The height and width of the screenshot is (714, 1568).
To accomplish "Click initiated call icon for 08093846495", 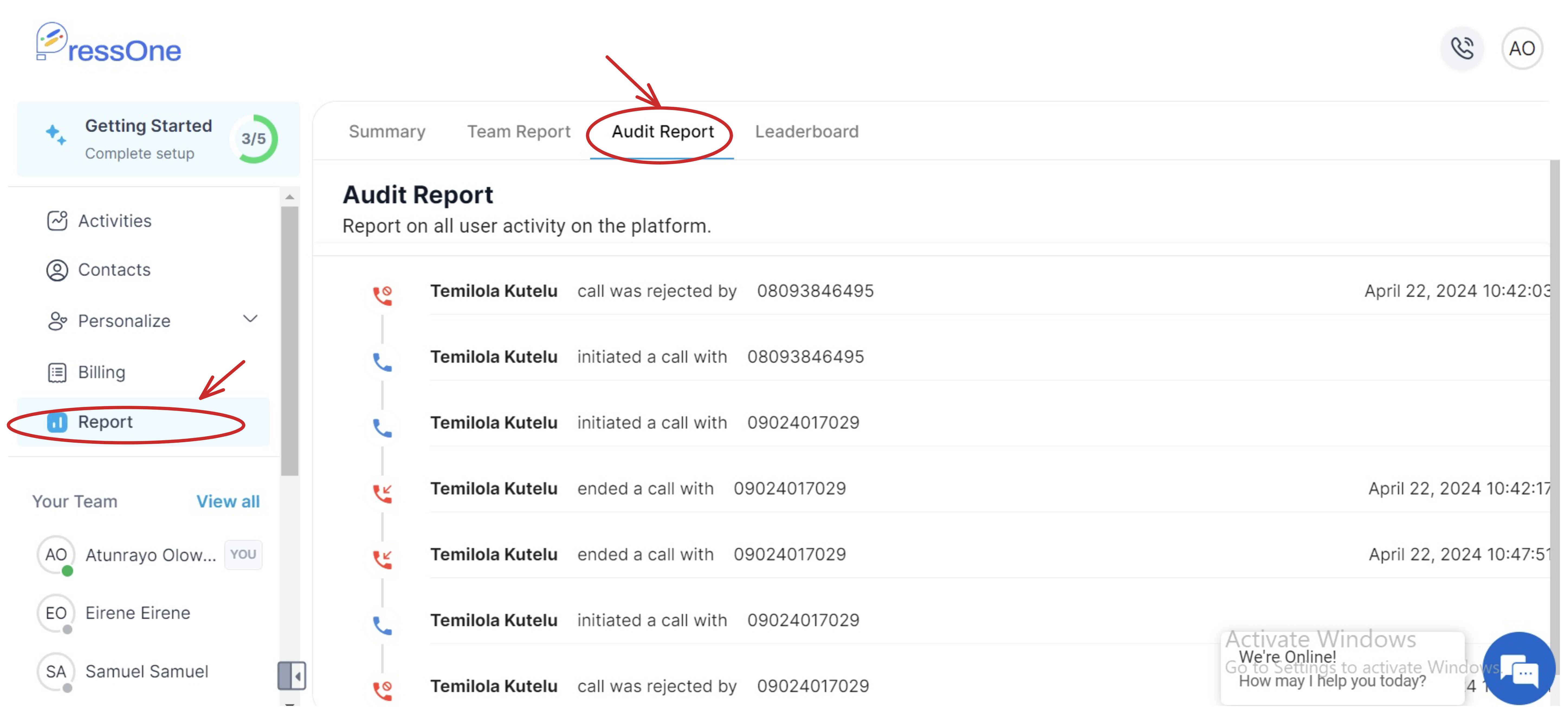I will [382, 362].
